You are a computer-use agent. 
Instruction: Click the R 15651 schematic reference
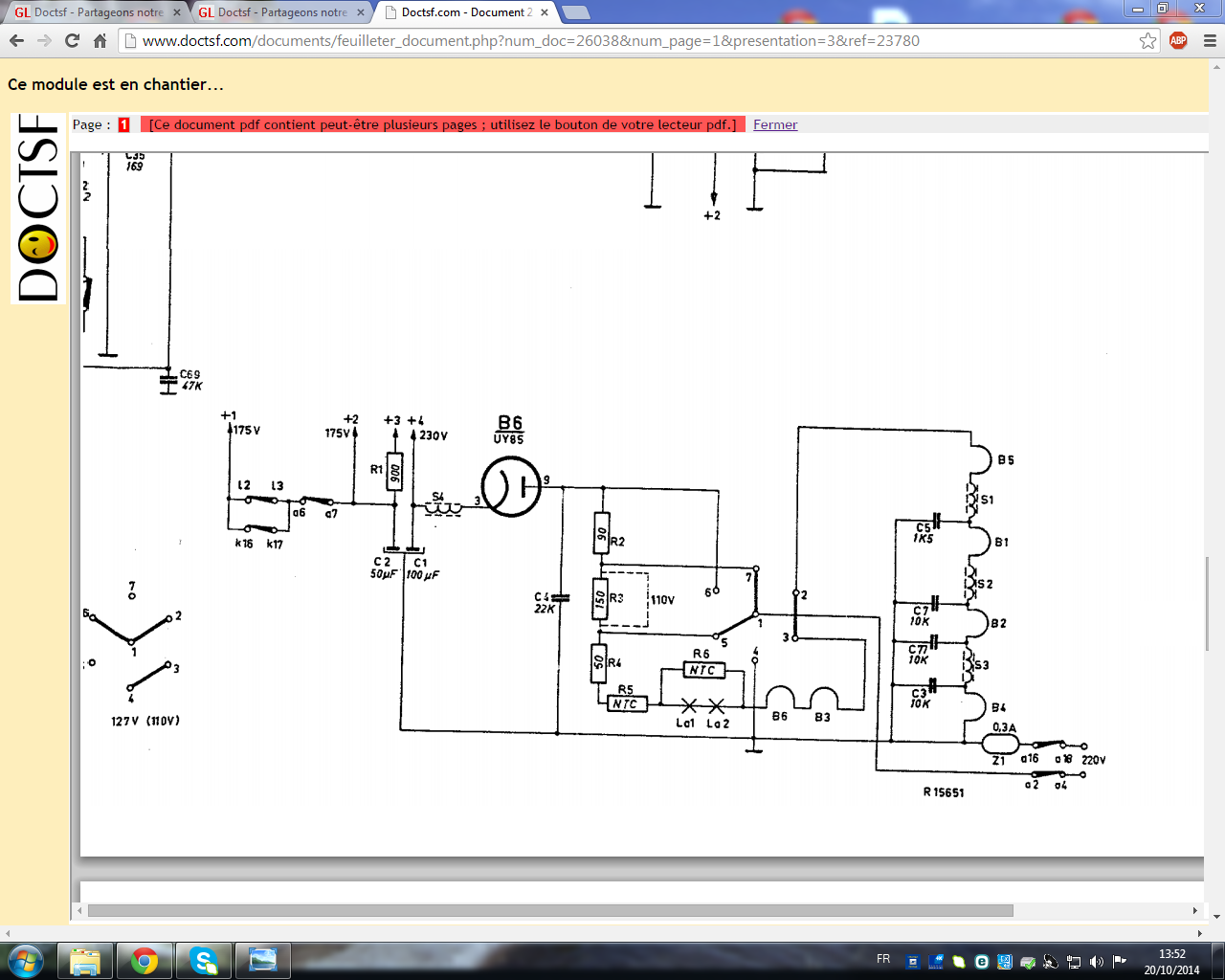click(x=944, y=792)
